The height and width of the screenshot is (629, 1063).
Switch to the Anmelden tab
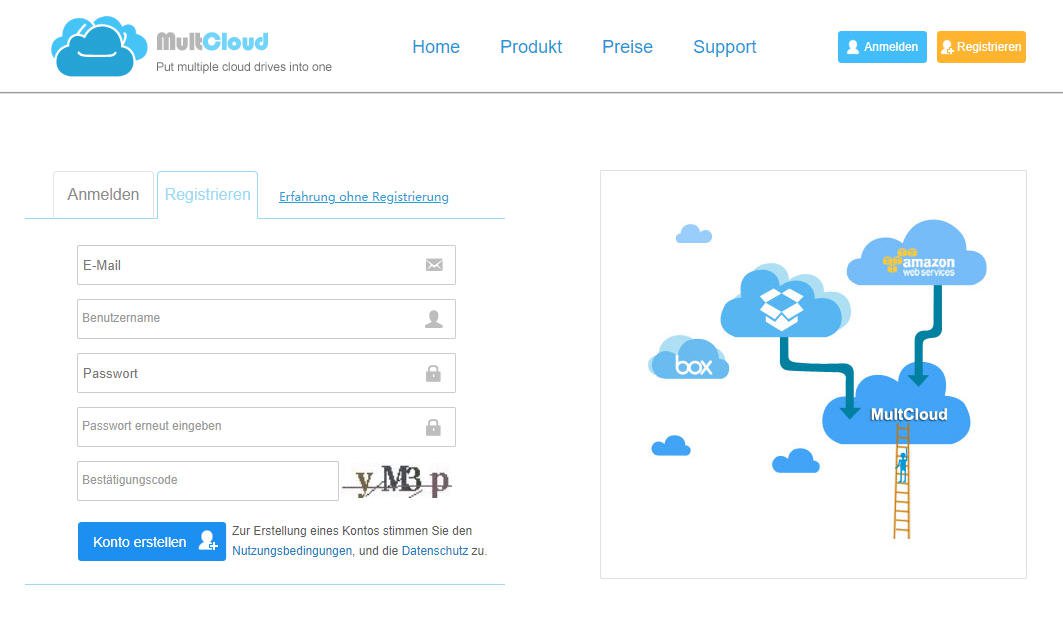tap(103, 195)
